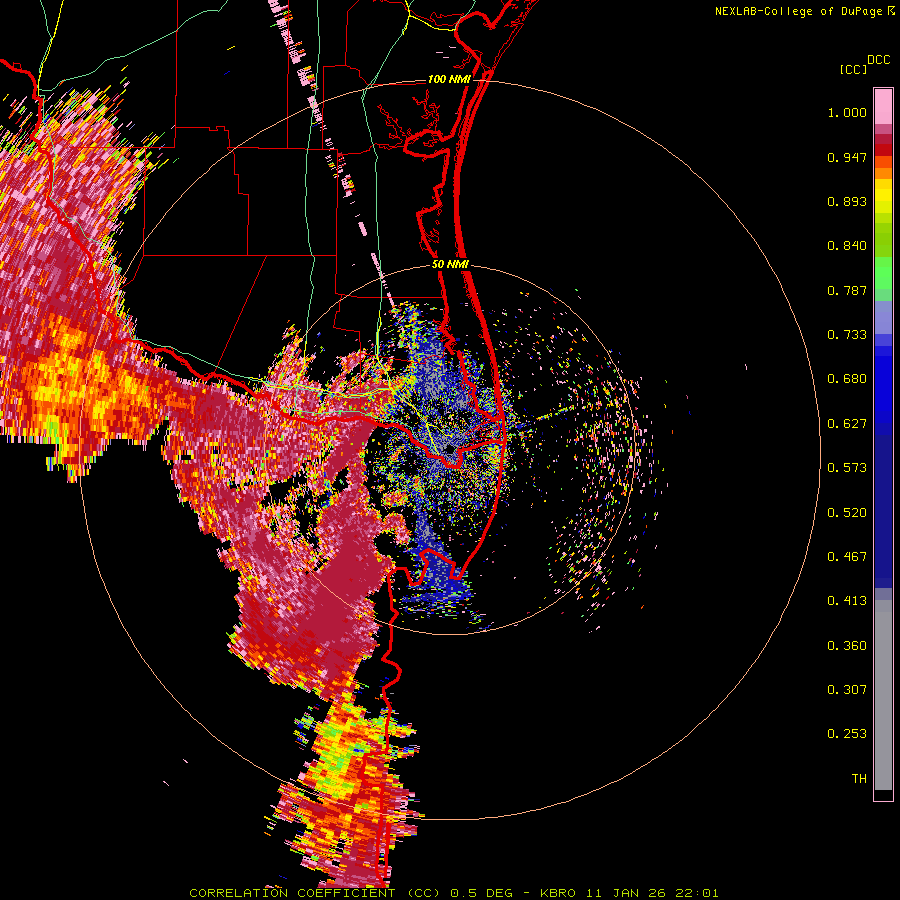
Task: Click the 0.680 color scale value
Action: pyautogui.click(x=847, y=379)
